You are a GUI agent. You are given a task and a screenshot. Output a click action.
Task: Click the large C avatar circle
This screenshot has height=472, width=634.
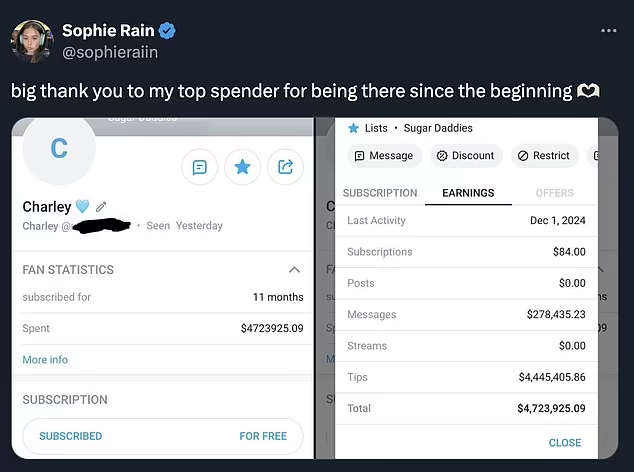(x=59, y=149)
